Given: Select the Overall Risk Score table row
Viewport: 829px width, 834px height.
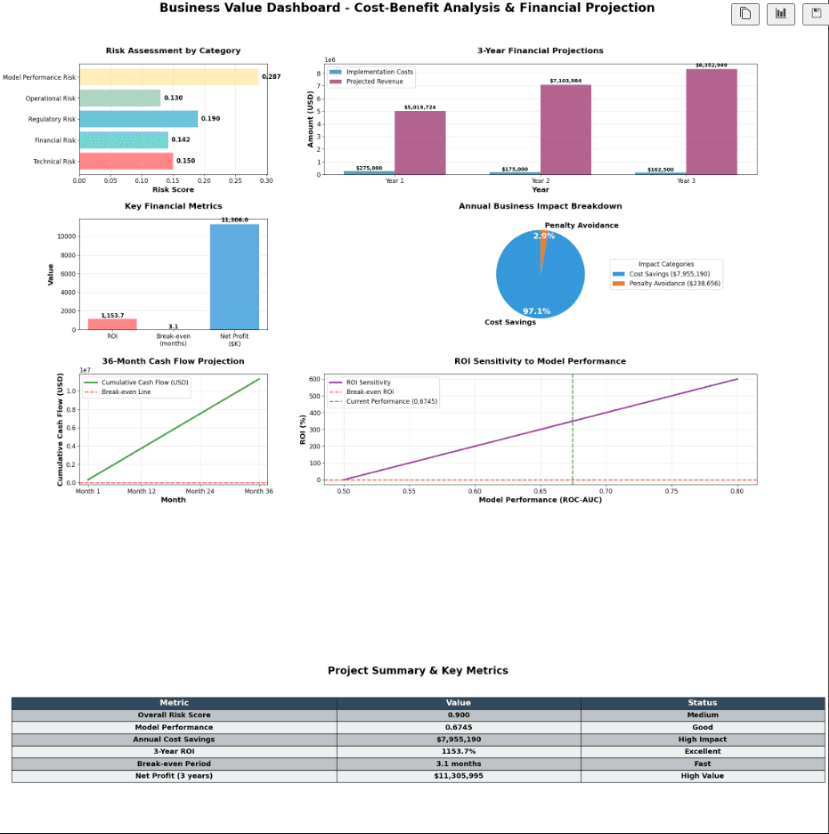Looking at the screenshot, I should [x=414, y=715].
